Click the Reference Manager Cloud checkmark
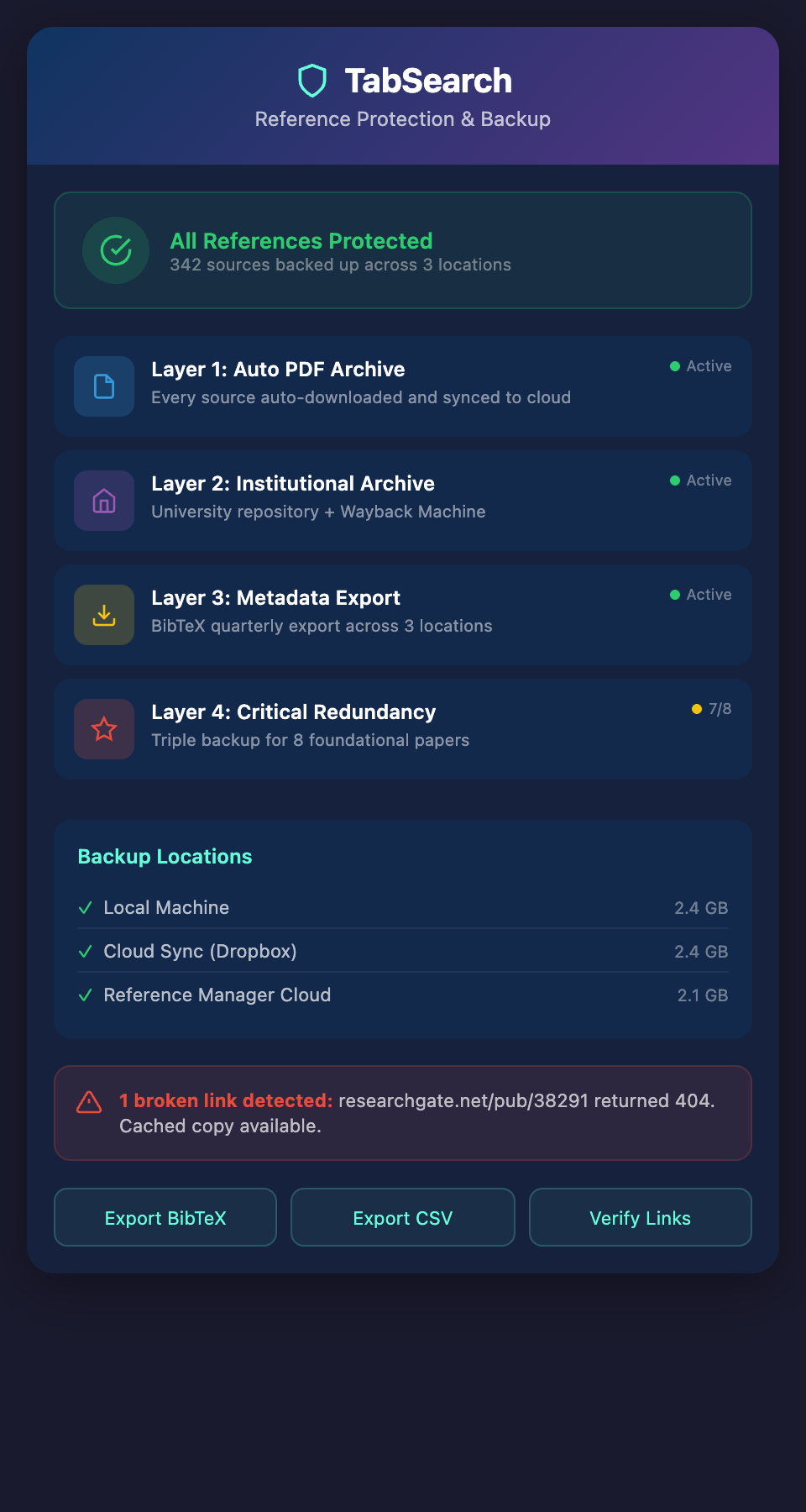Viewport: 806px width, 1512px height. point(85,995)
